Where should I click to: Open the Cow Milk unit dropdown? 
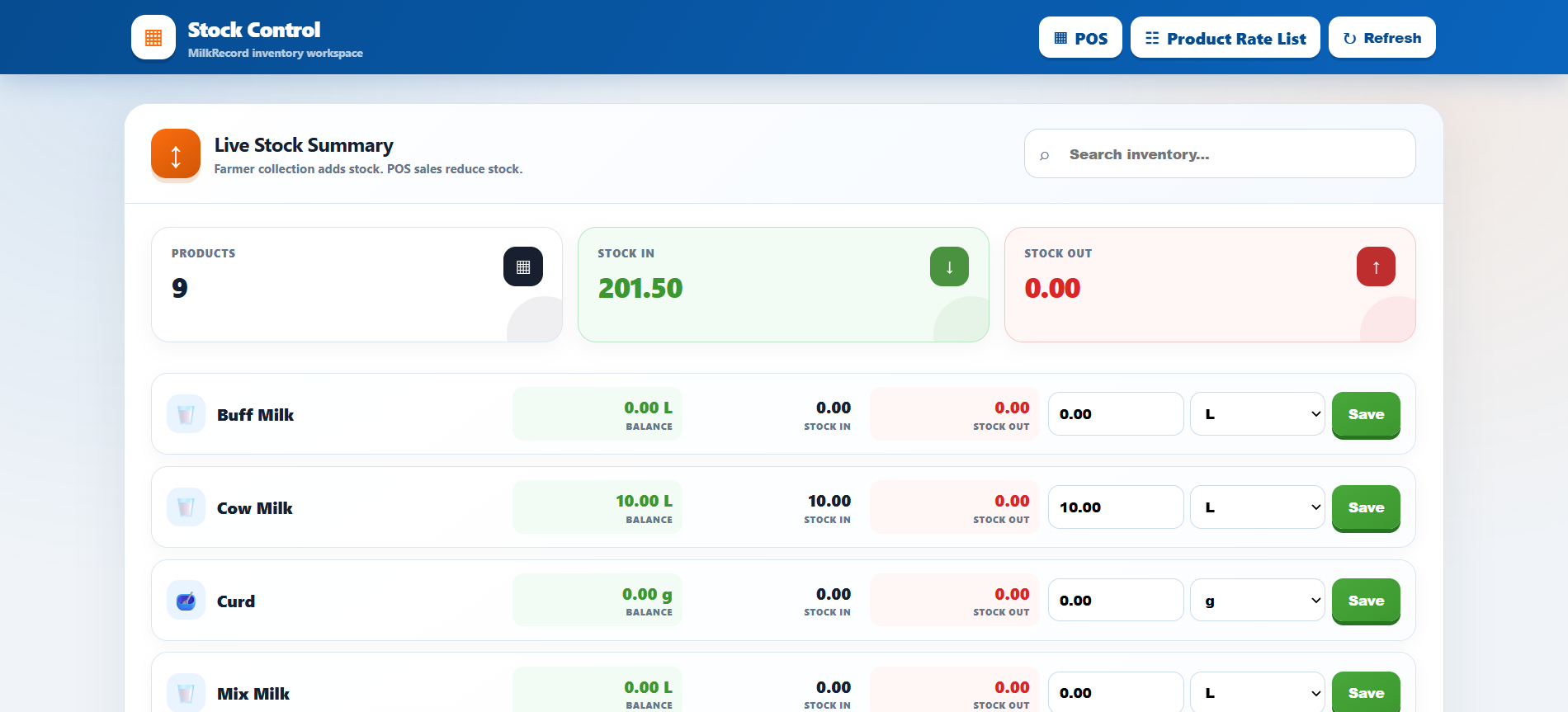(1258, 507)
